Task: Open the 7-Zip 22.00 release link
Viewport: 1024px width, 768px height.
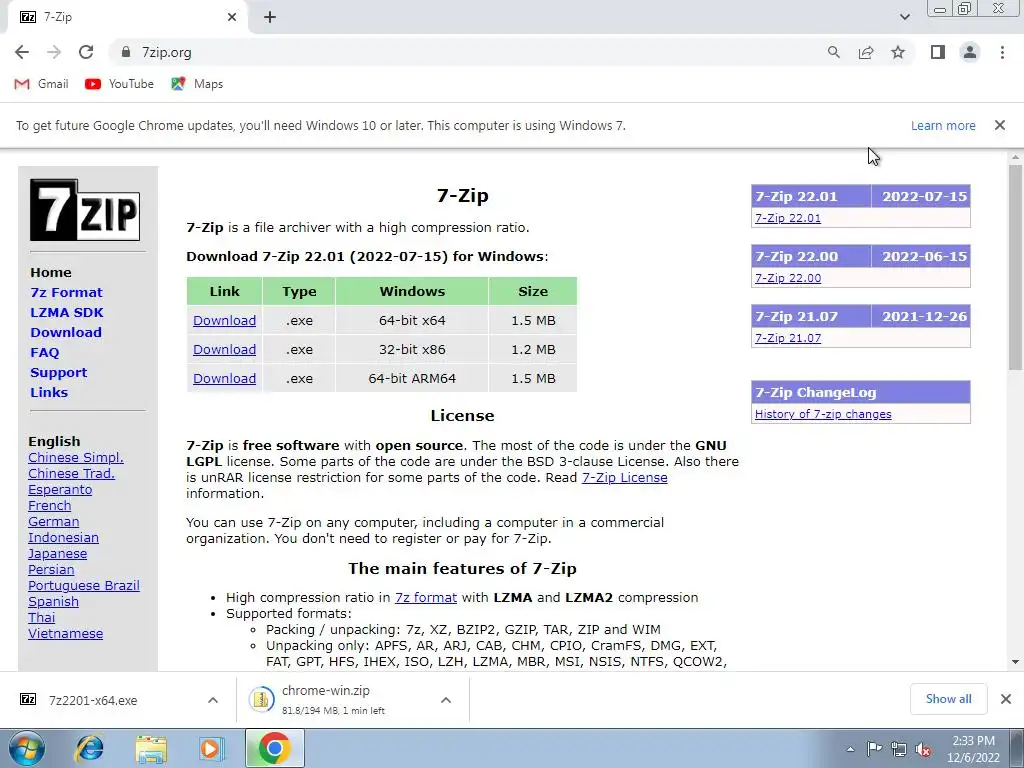Action: click(x=788, y=278)
